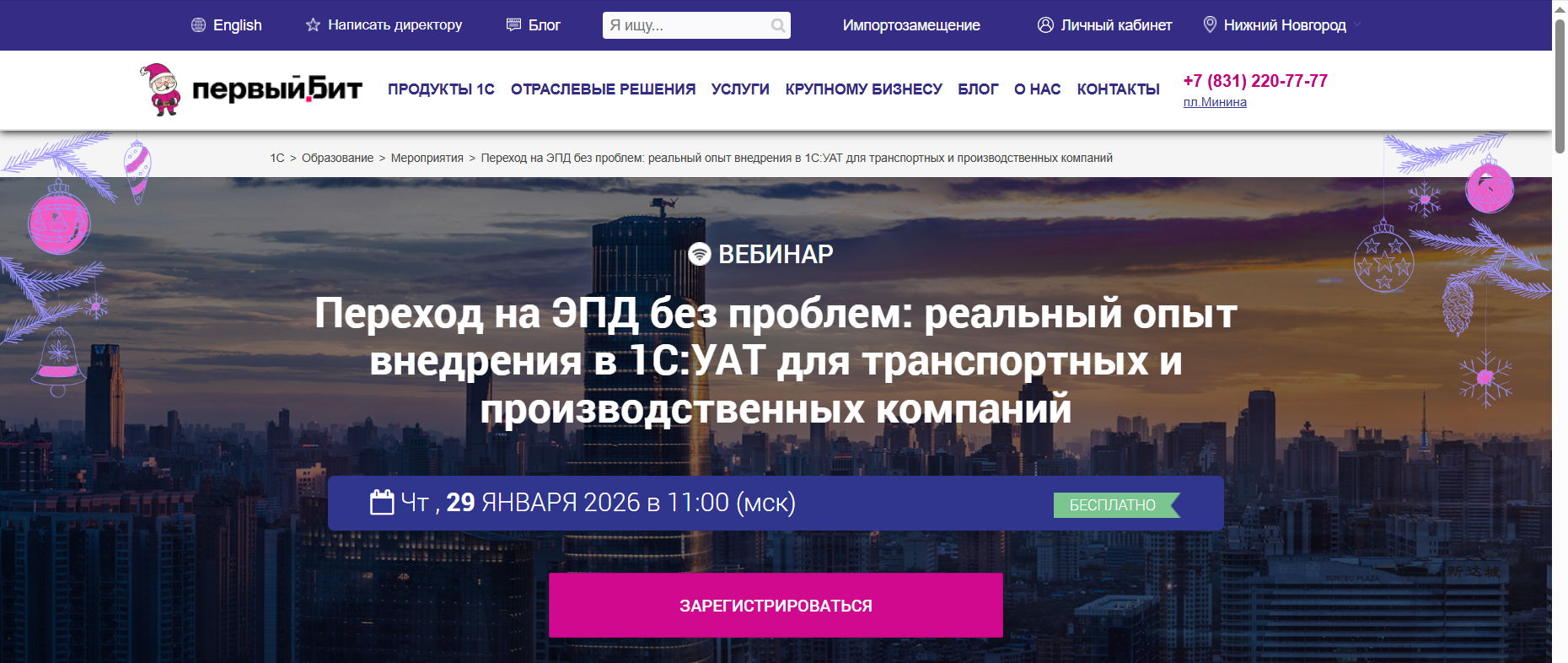Open the Написать директору link
Screen dimensions: 1568x663
[x=395, y=25]
